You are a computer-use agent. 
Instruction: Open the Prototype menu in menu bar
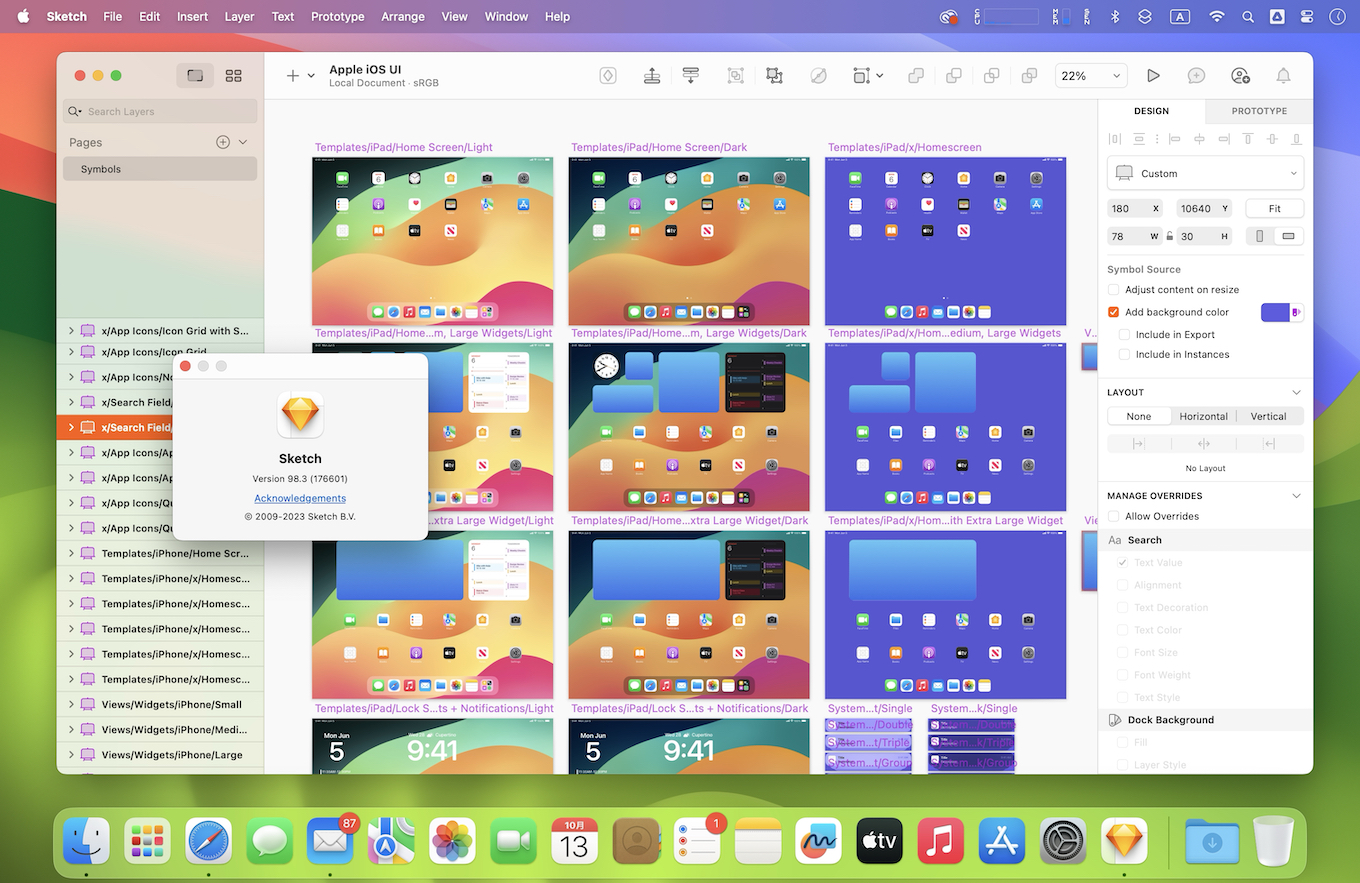(x=337, y=16)
